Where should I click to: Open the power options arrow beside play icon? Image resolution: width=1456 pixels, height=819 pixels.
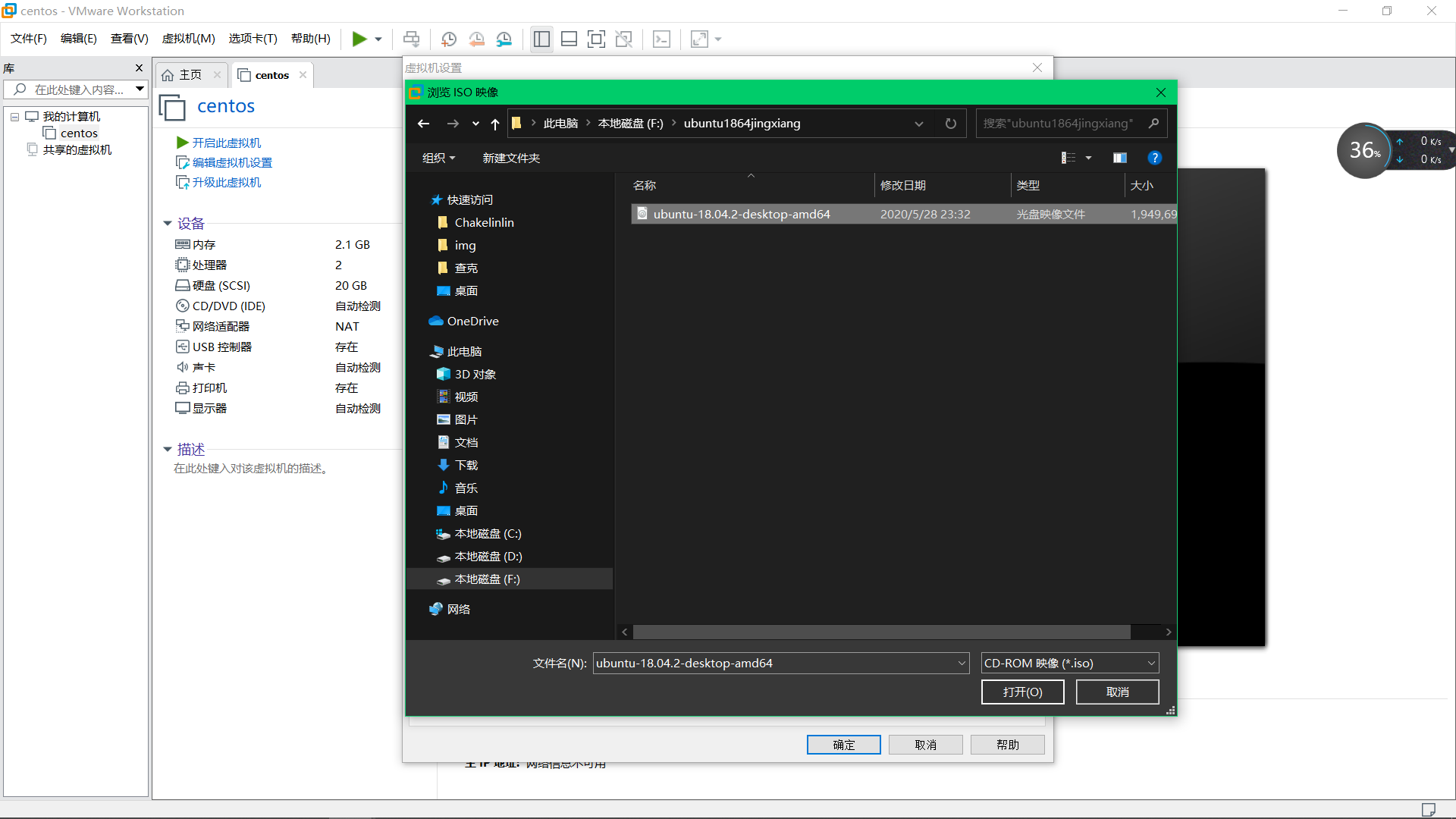click(x=378, y=39)
